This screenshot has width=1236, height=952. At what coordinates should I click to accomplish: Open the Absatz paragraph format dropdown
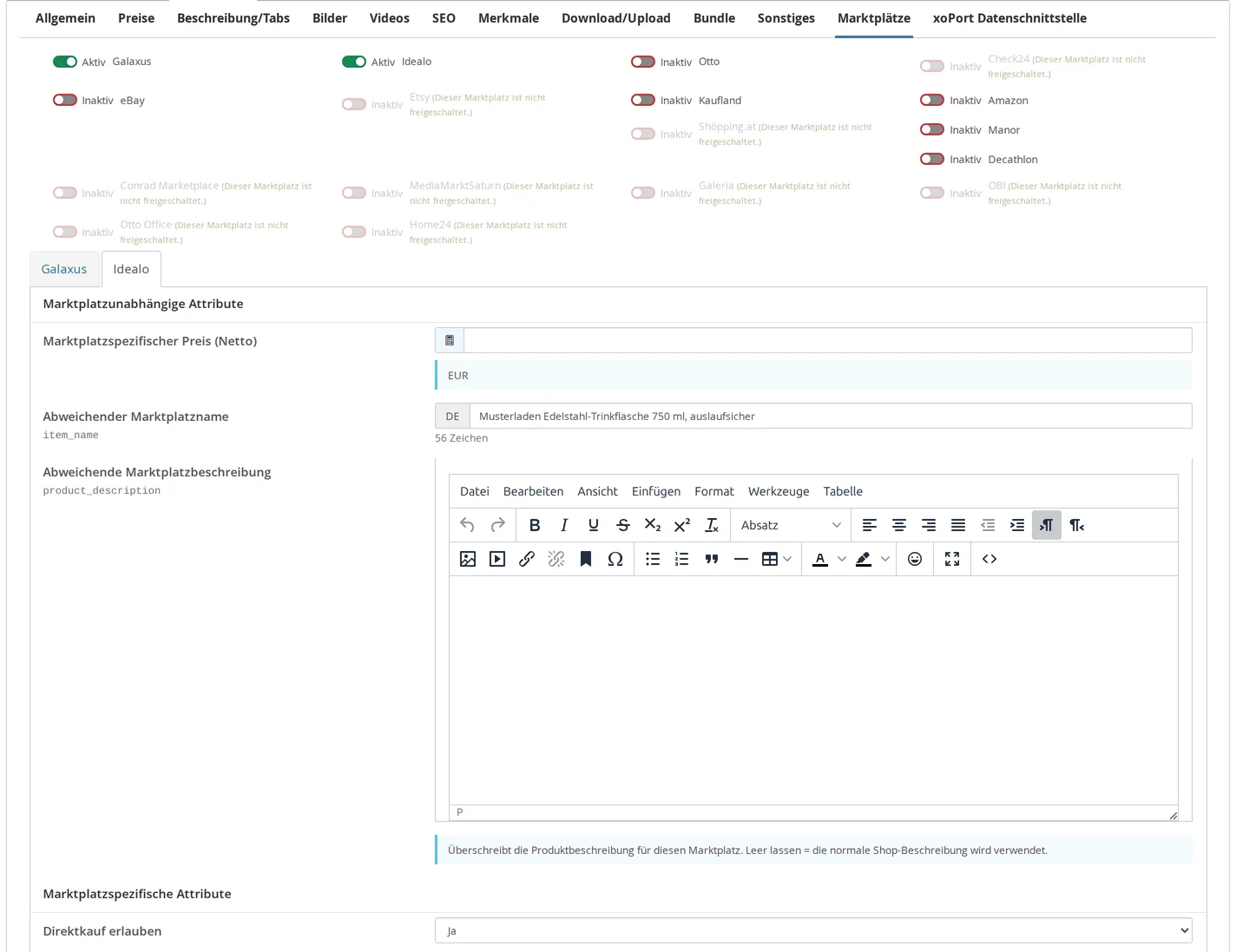pos(791,525)
